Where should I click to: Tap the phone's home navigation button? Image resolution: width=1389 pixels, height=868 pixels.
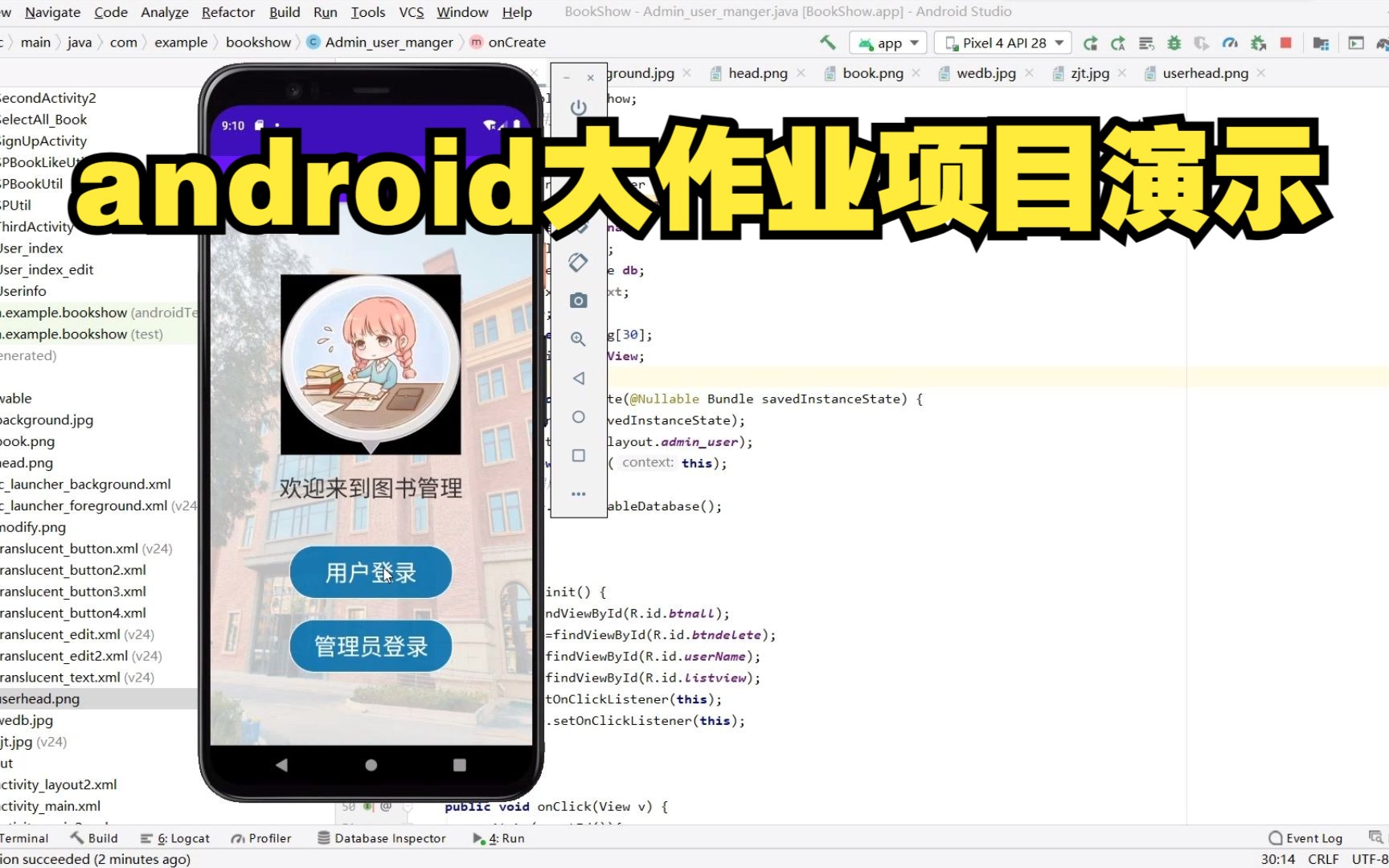tap(371, 765)
